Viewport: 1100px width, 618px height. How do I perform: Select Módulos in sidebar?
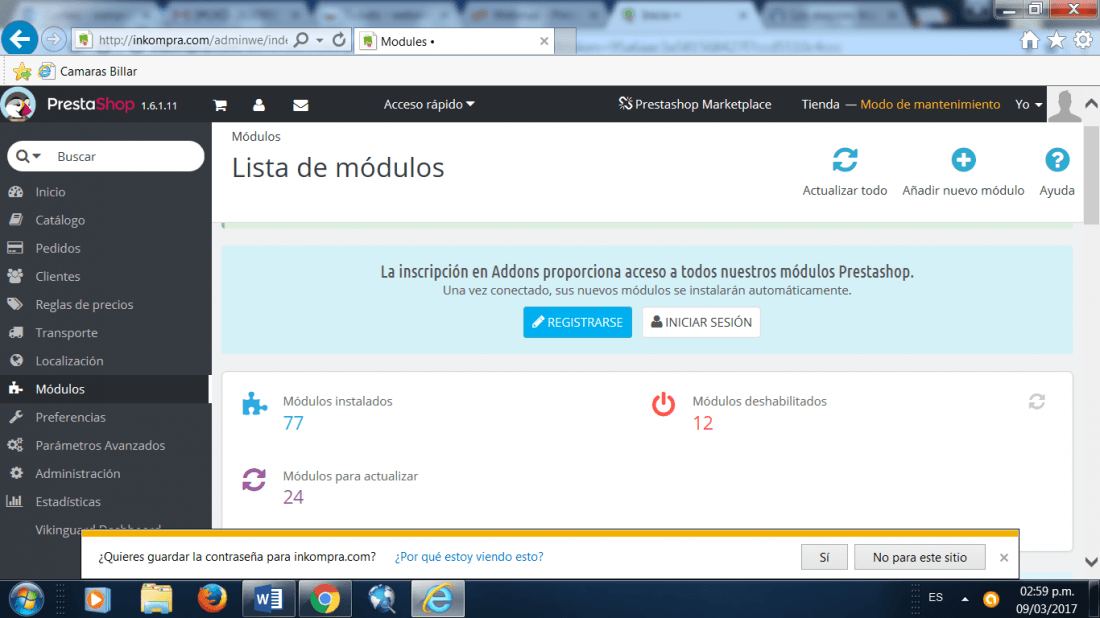tap(105, 389)
